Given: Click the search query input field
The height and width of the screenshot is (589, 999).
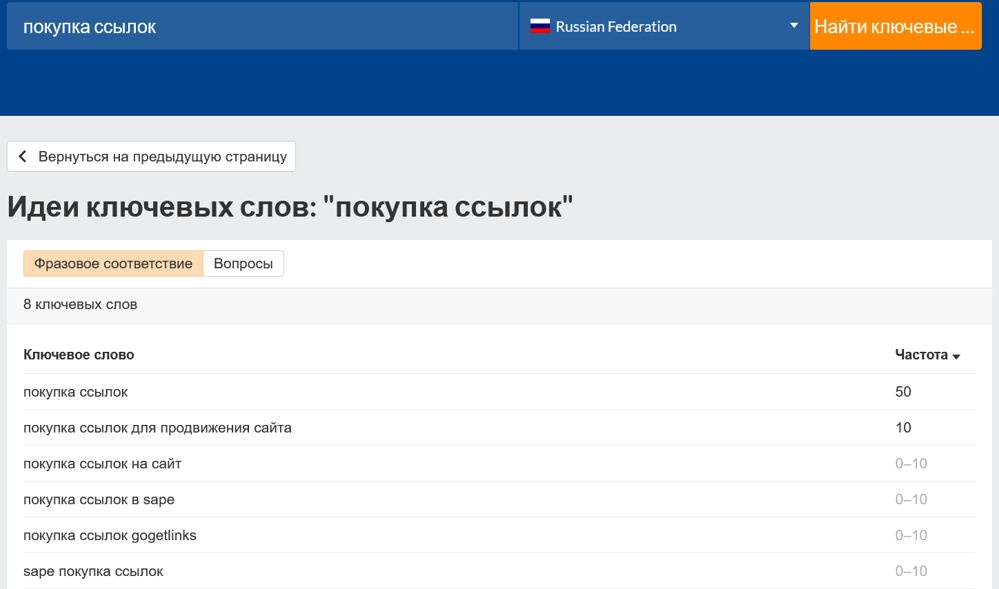Looking at the screenshot, I should coord(260,25).
